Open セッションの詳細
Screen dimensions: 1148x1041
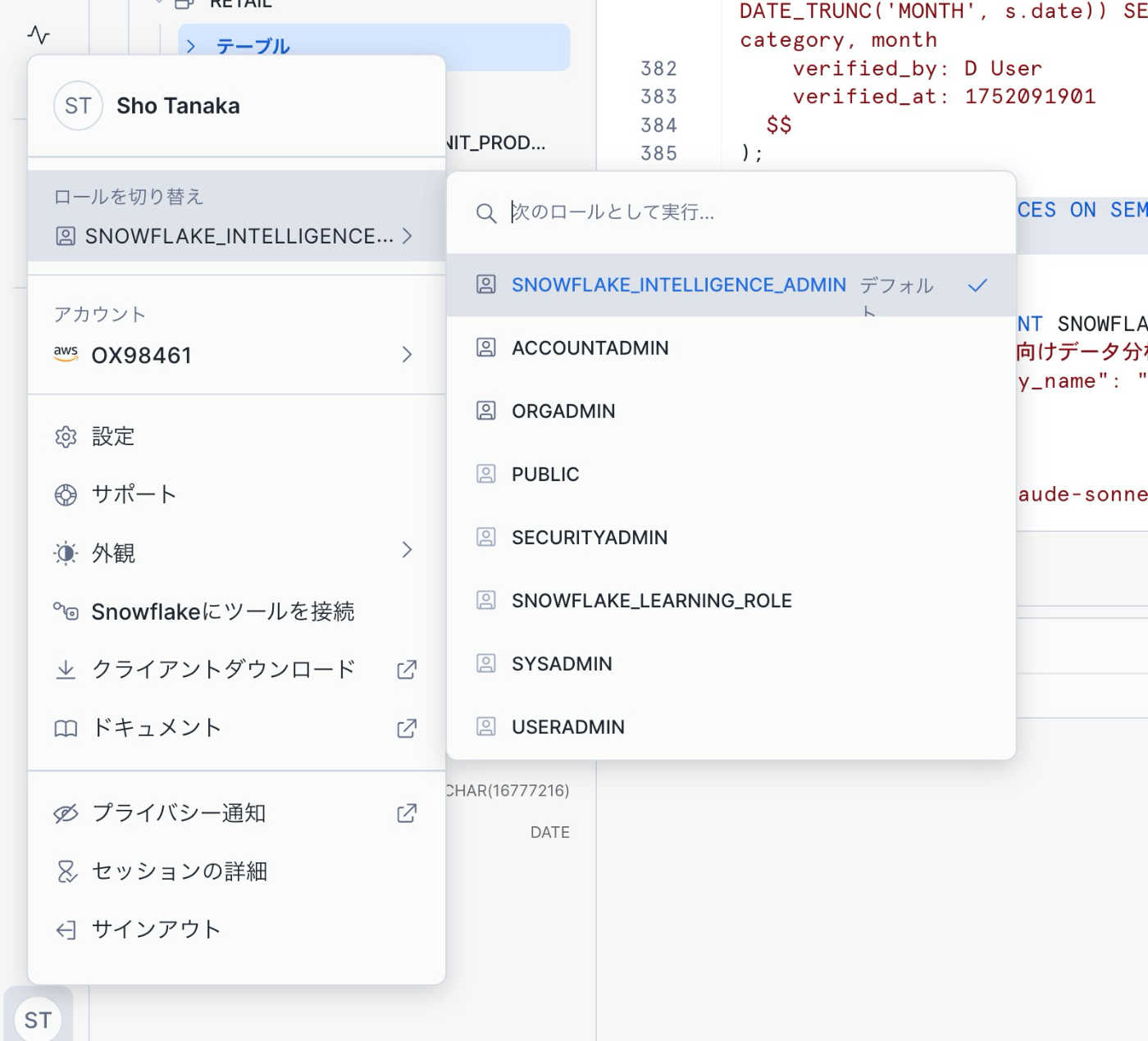(236, 871)
